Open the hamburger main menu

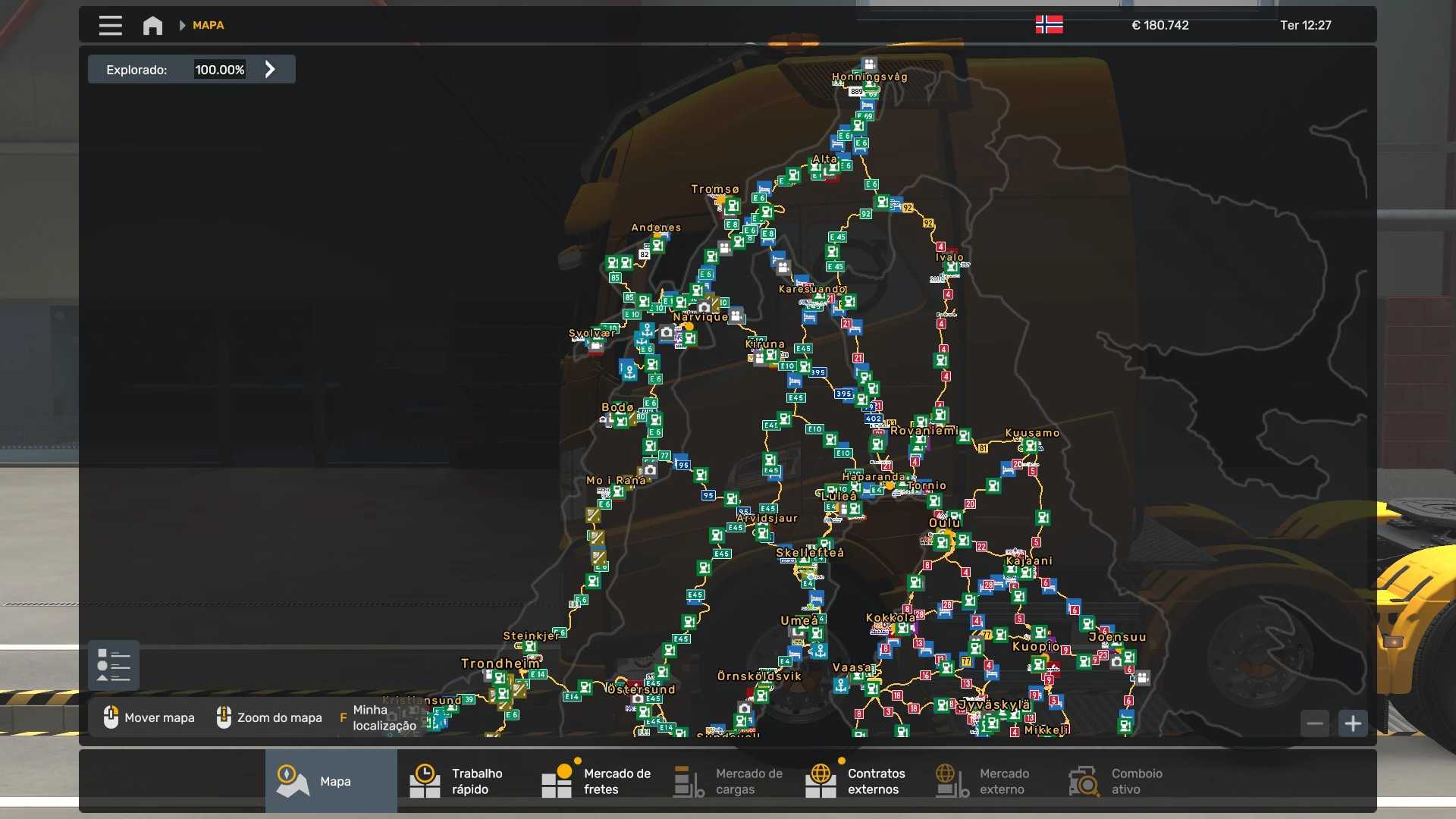point(110,25)
